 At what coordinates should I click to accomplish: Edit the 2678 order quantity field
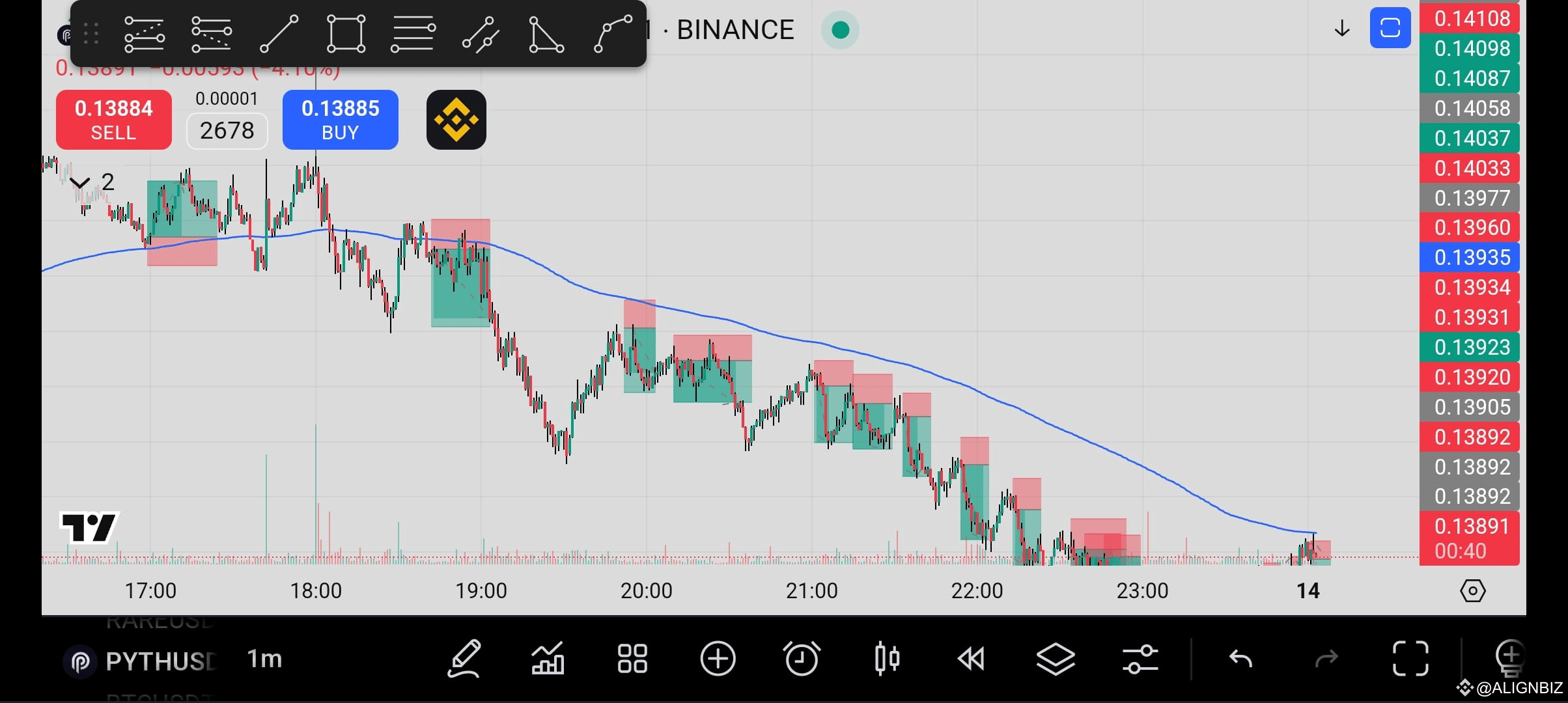click(x=227, y=131)
